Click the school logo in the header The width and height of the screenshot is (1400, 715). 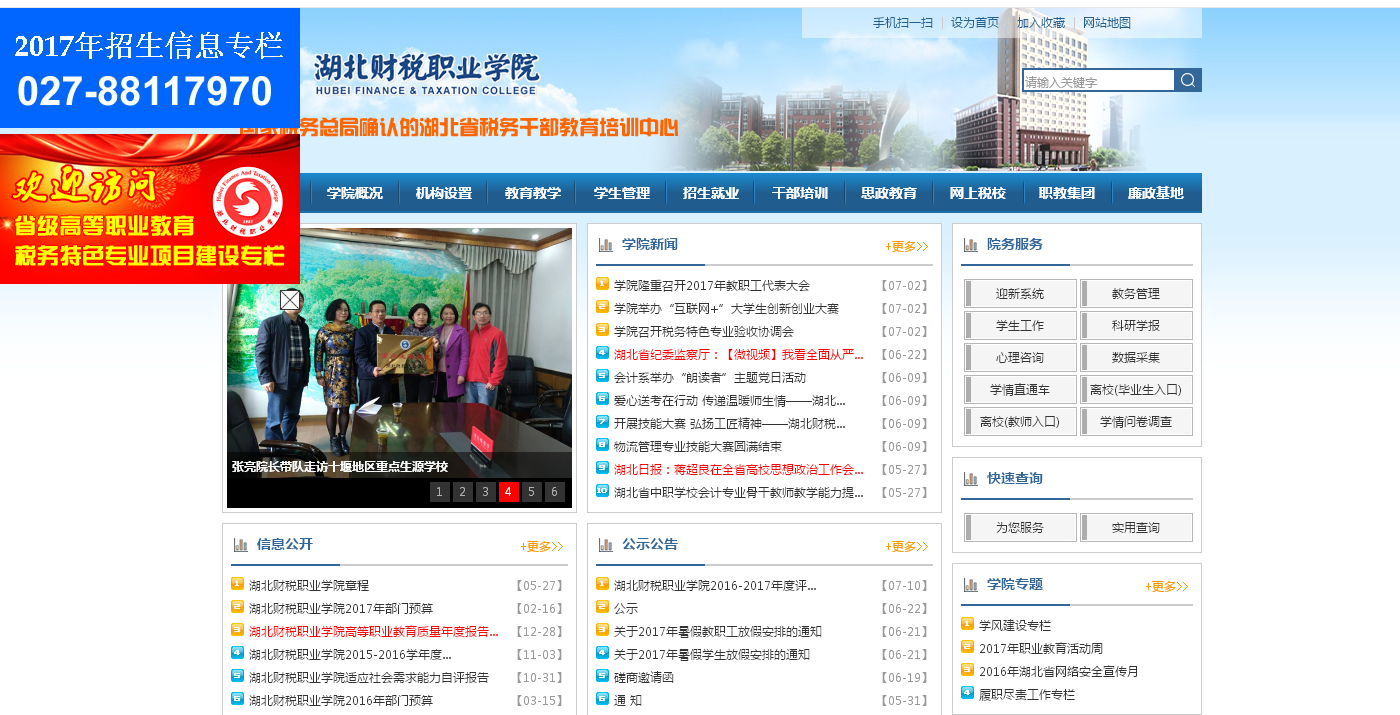[x=426, y=74]
